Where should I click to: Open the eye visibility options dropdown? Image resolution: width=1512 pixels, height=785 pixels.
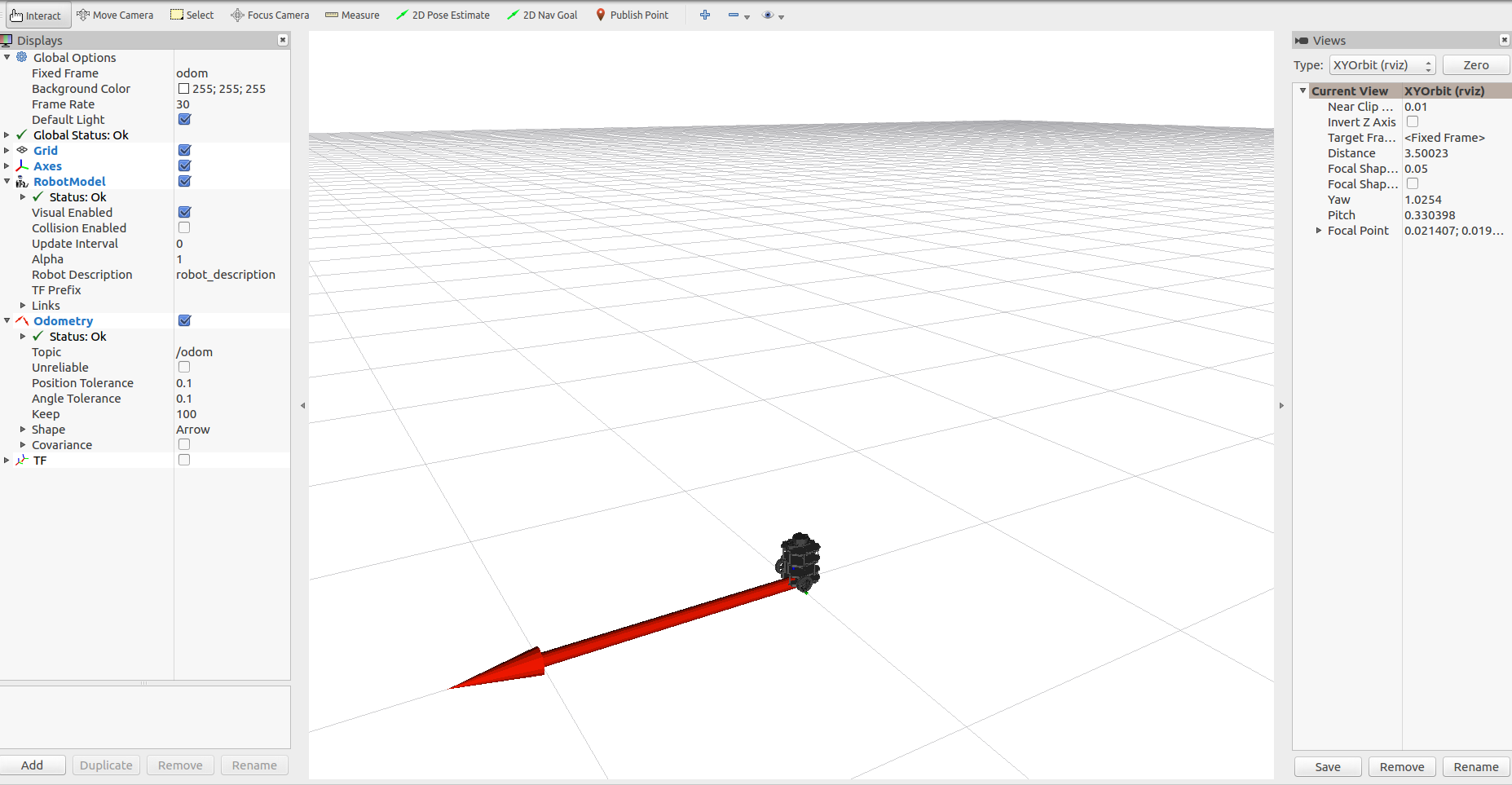point(773,15)
